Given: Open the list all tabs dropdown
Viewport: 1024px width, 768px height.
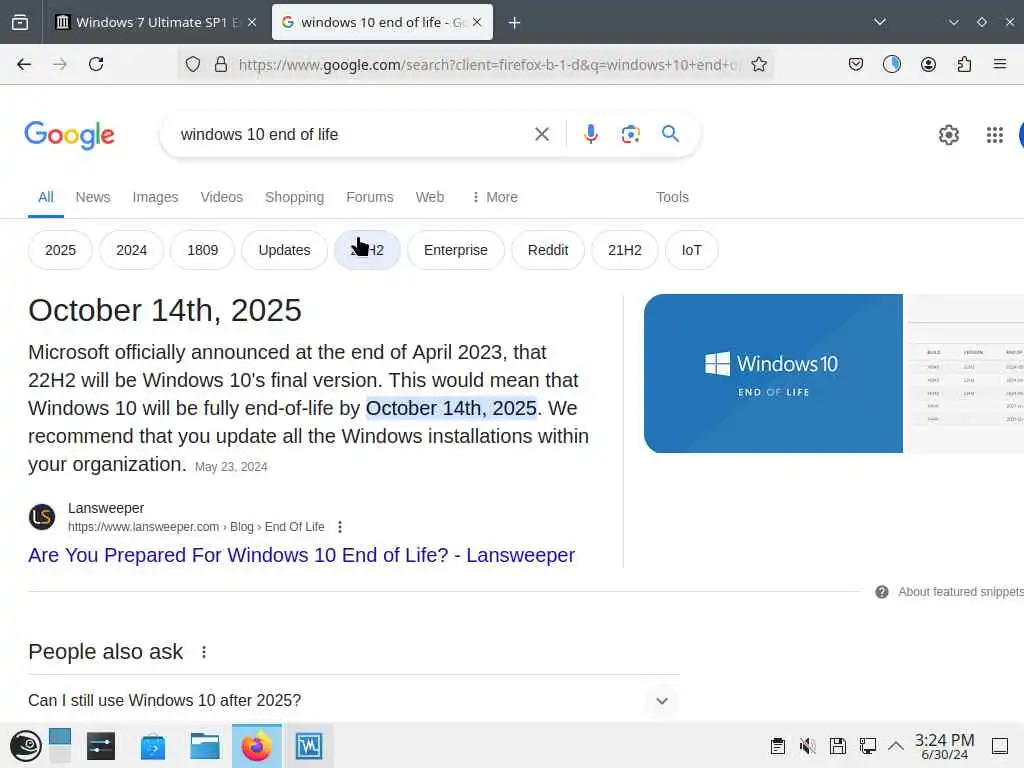Looking at the screenshot, I should 880,22.
